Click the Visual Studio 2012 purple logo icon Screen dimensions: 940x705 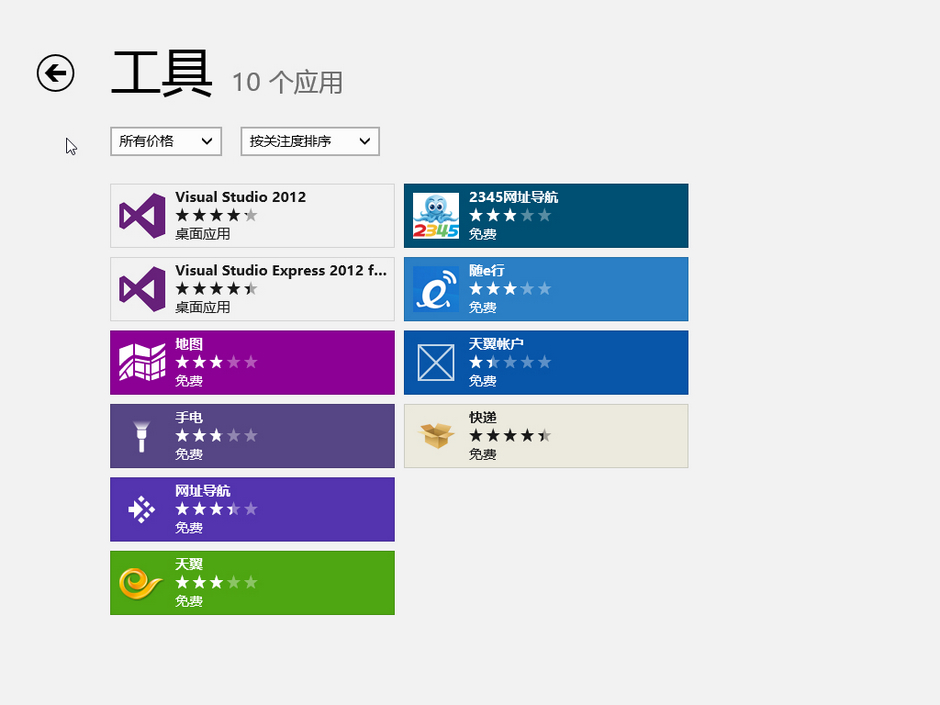142,216
